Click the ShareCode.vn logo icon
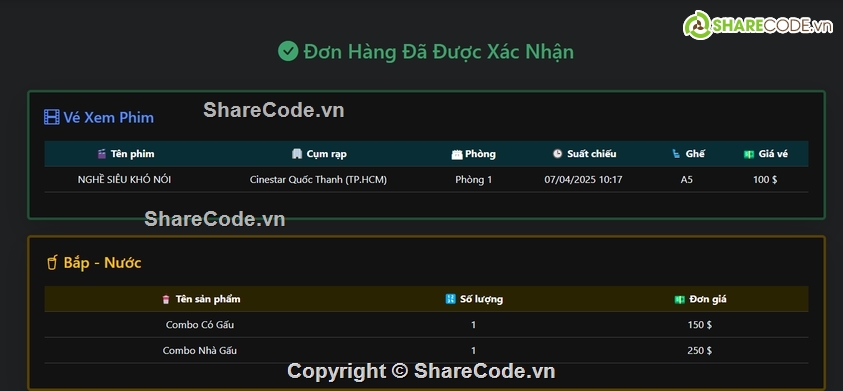Image resolution: width=843 pixels, height=391 pixels. [x=698, y=25]
